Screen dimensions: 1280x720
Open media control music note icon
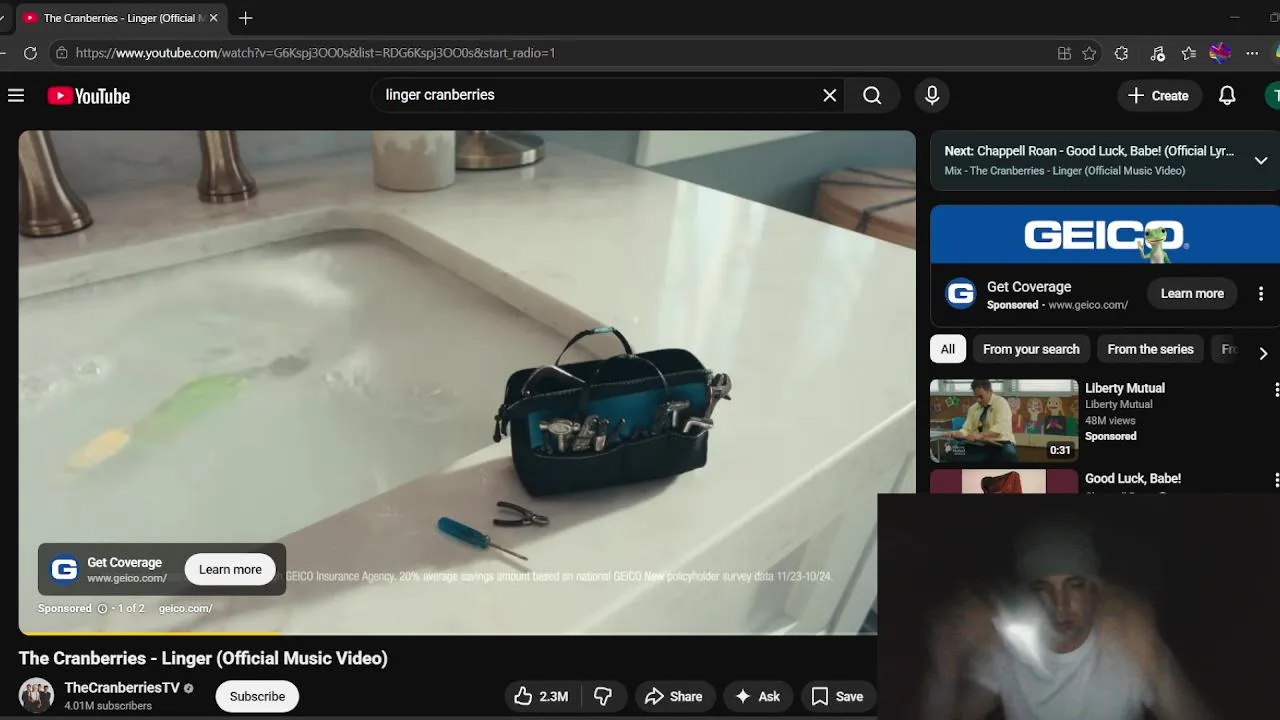1157,53
